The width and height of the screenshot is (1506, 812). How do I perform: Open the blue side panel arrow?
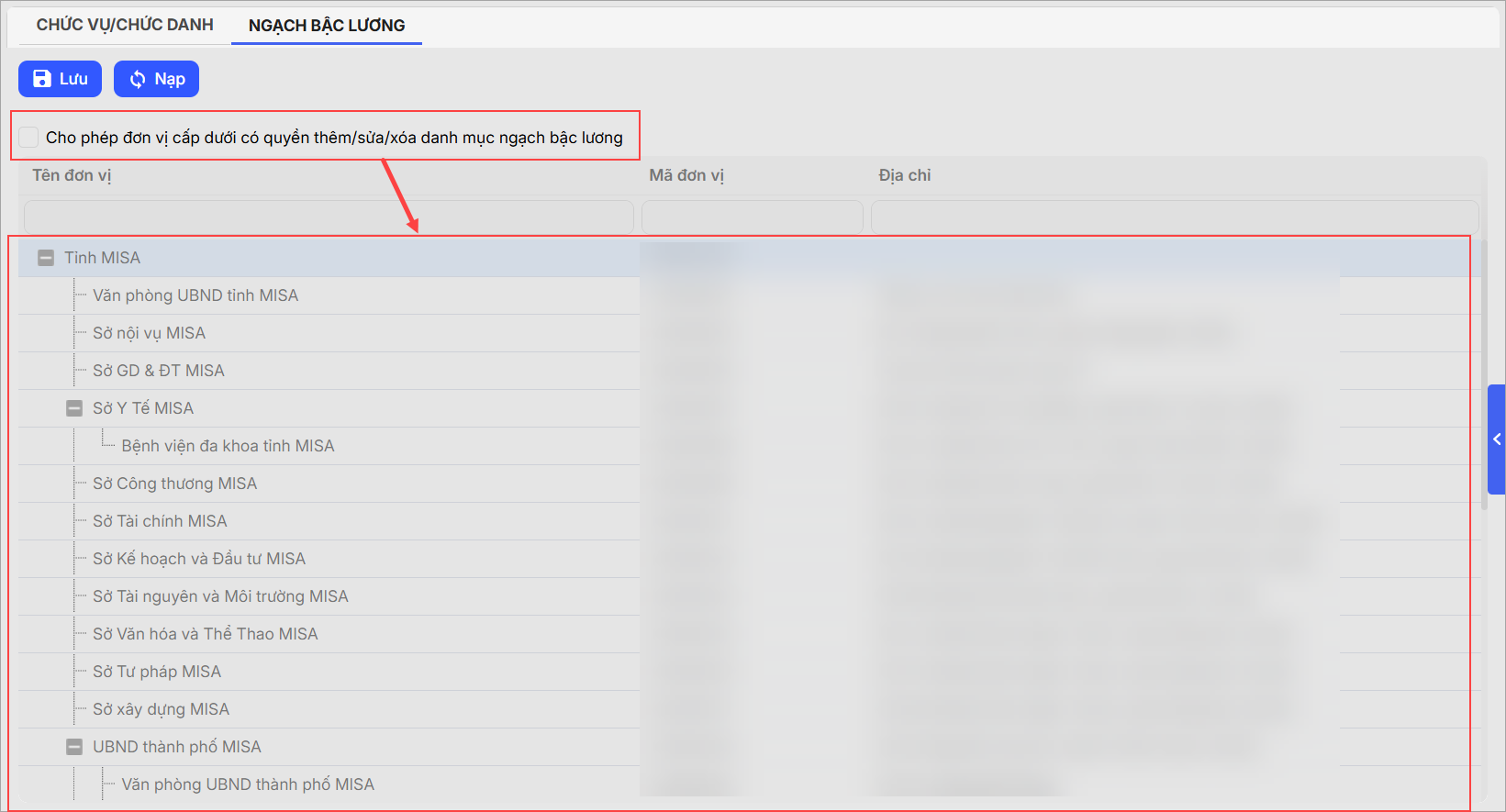(1496, 439)
